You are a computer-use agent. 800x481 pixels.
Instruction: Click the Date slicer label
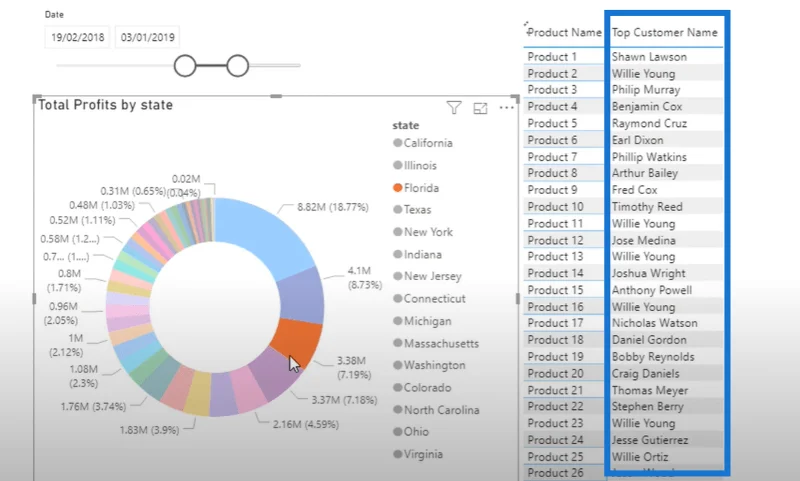[x=54, y=14]
